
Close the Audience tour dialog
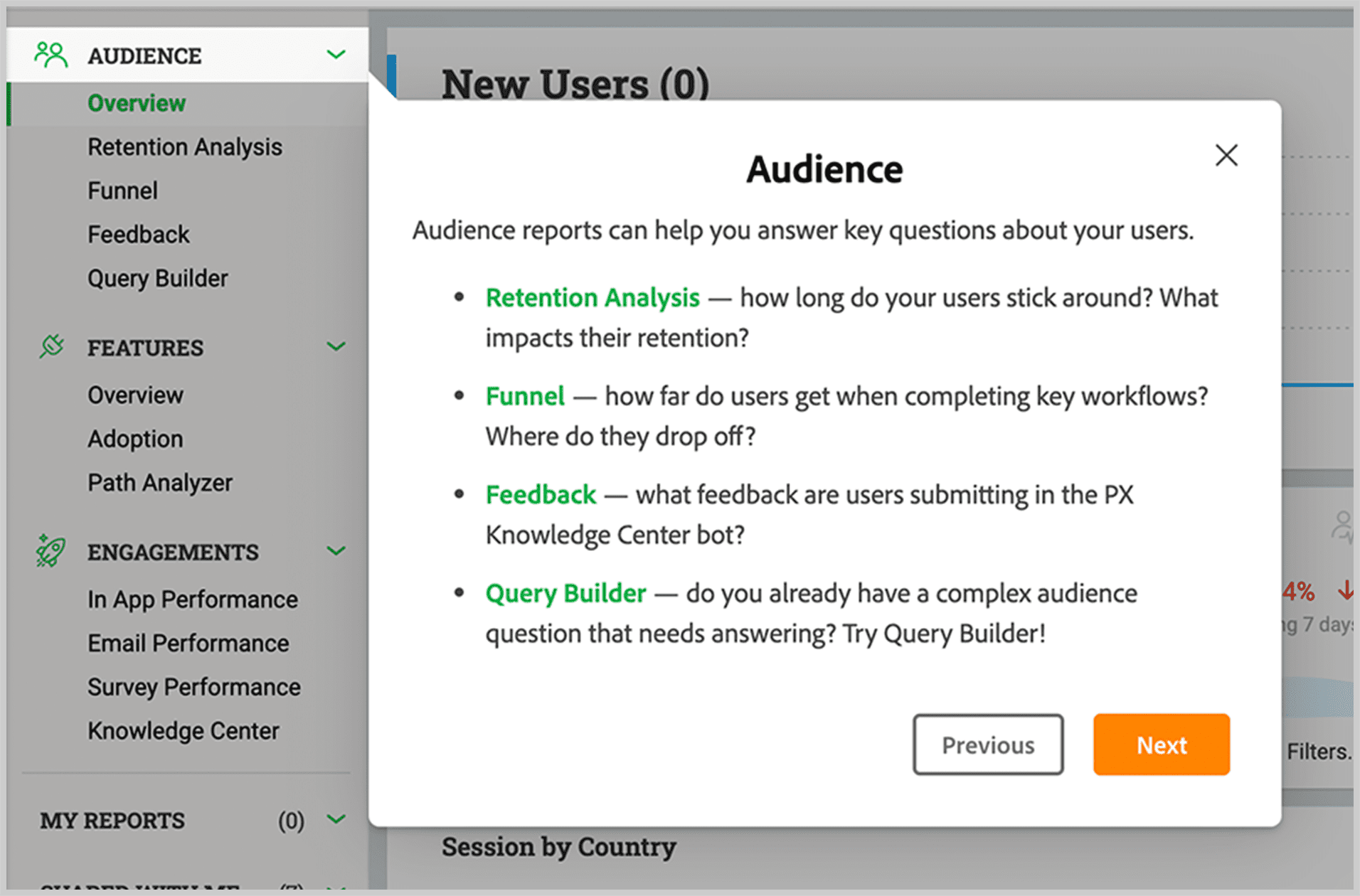tap(1226, 155)
